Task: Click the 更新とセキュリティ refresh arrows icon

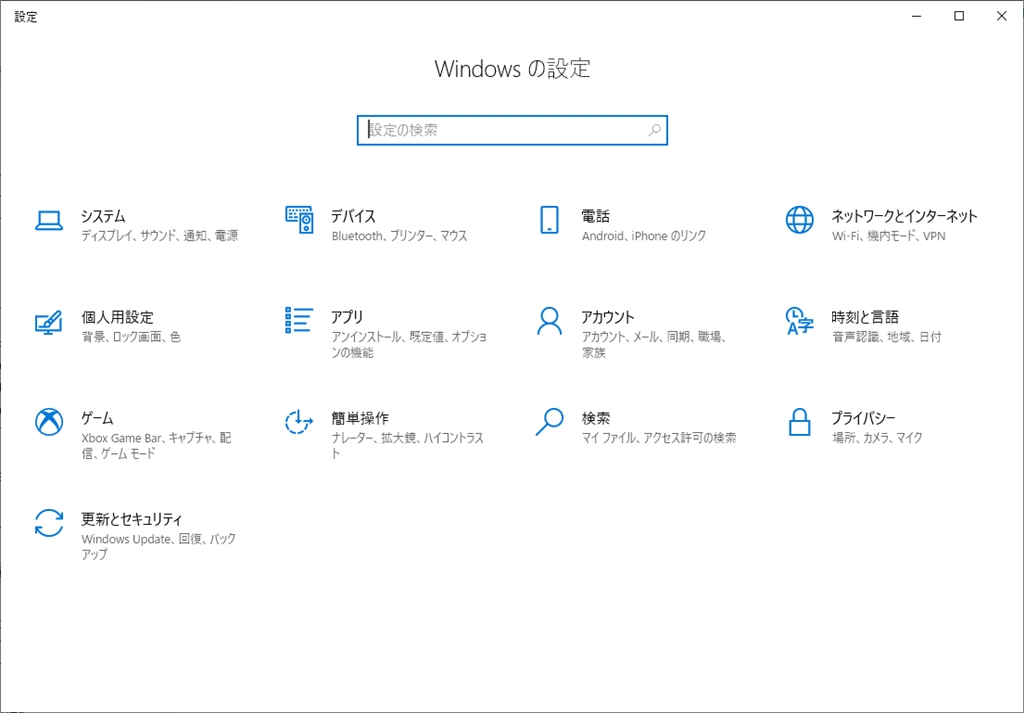Action: pos(49,523)
